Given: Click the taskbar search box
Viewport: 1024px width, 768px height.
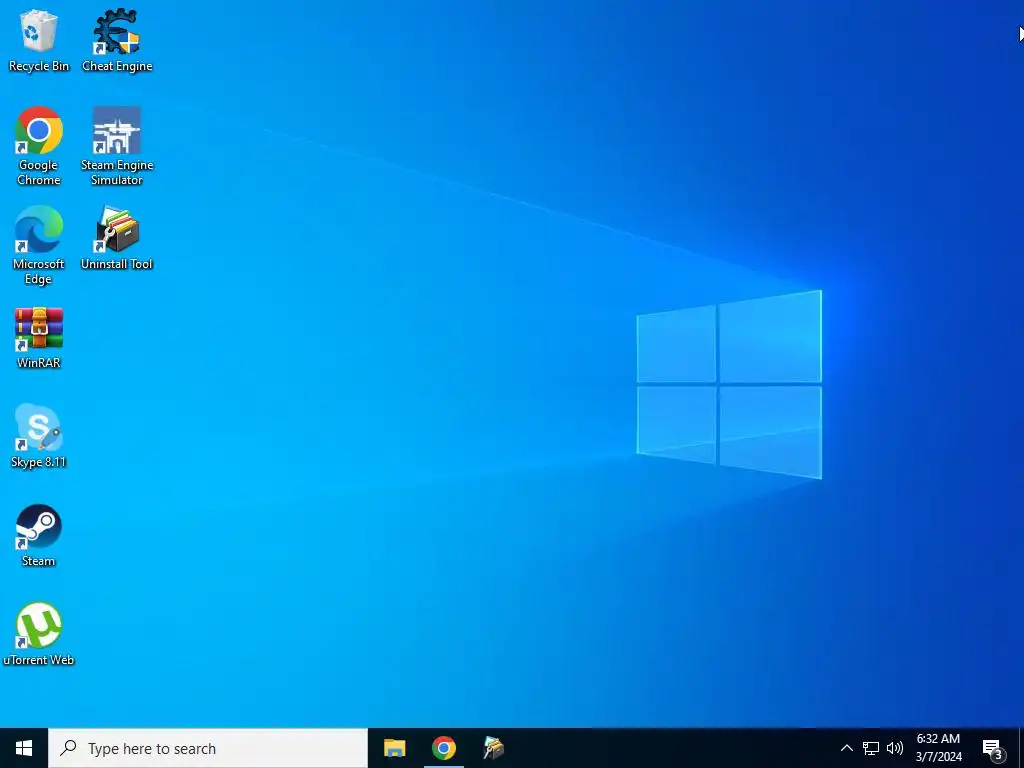Looking at the screenshot, I should (208, 748).
